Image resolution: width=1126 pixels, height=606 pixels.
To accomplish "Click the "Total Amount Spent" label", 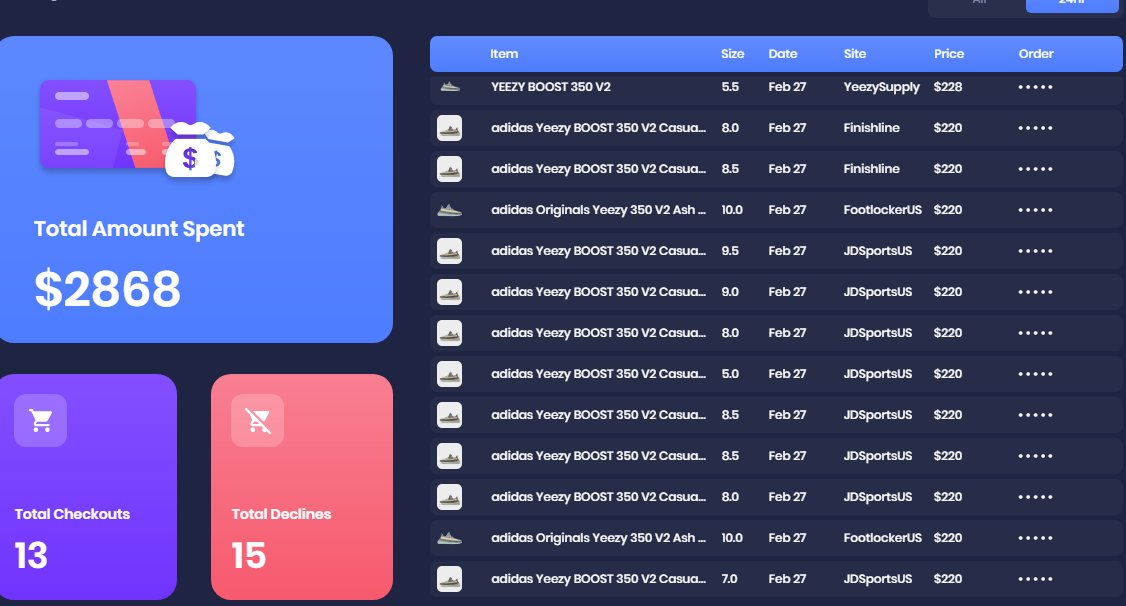I will click(139, 229).
